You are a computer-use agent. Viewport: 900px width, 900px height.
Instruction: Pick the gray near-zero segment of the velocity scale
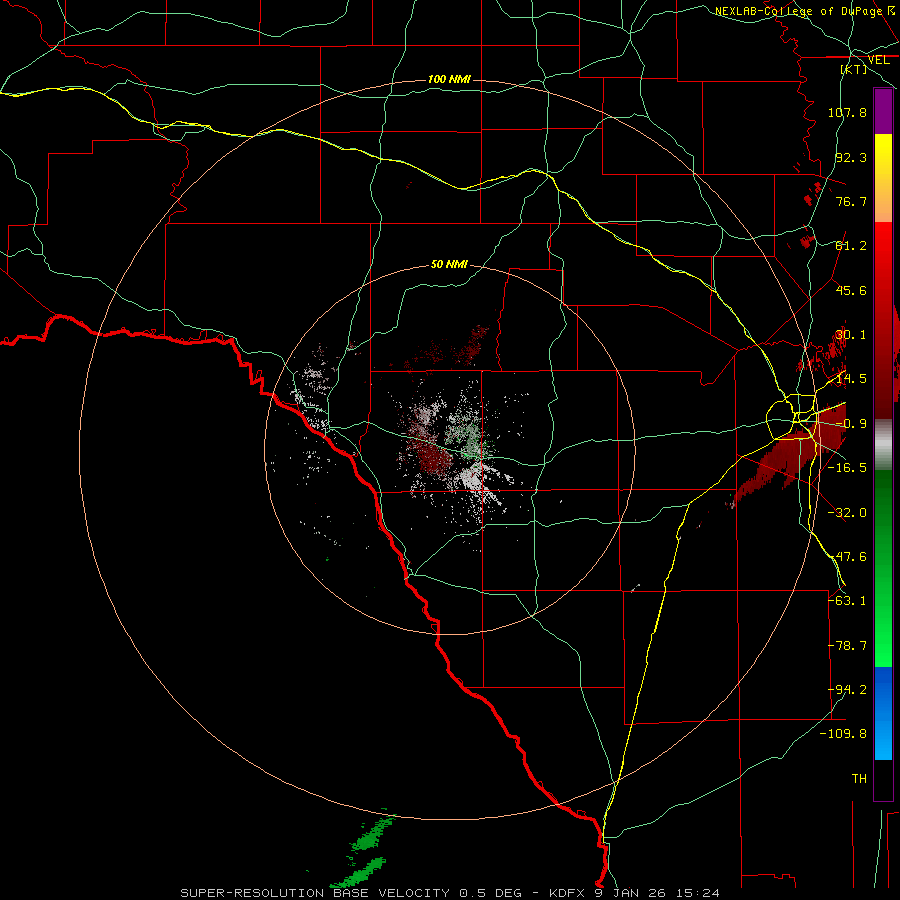883,445
